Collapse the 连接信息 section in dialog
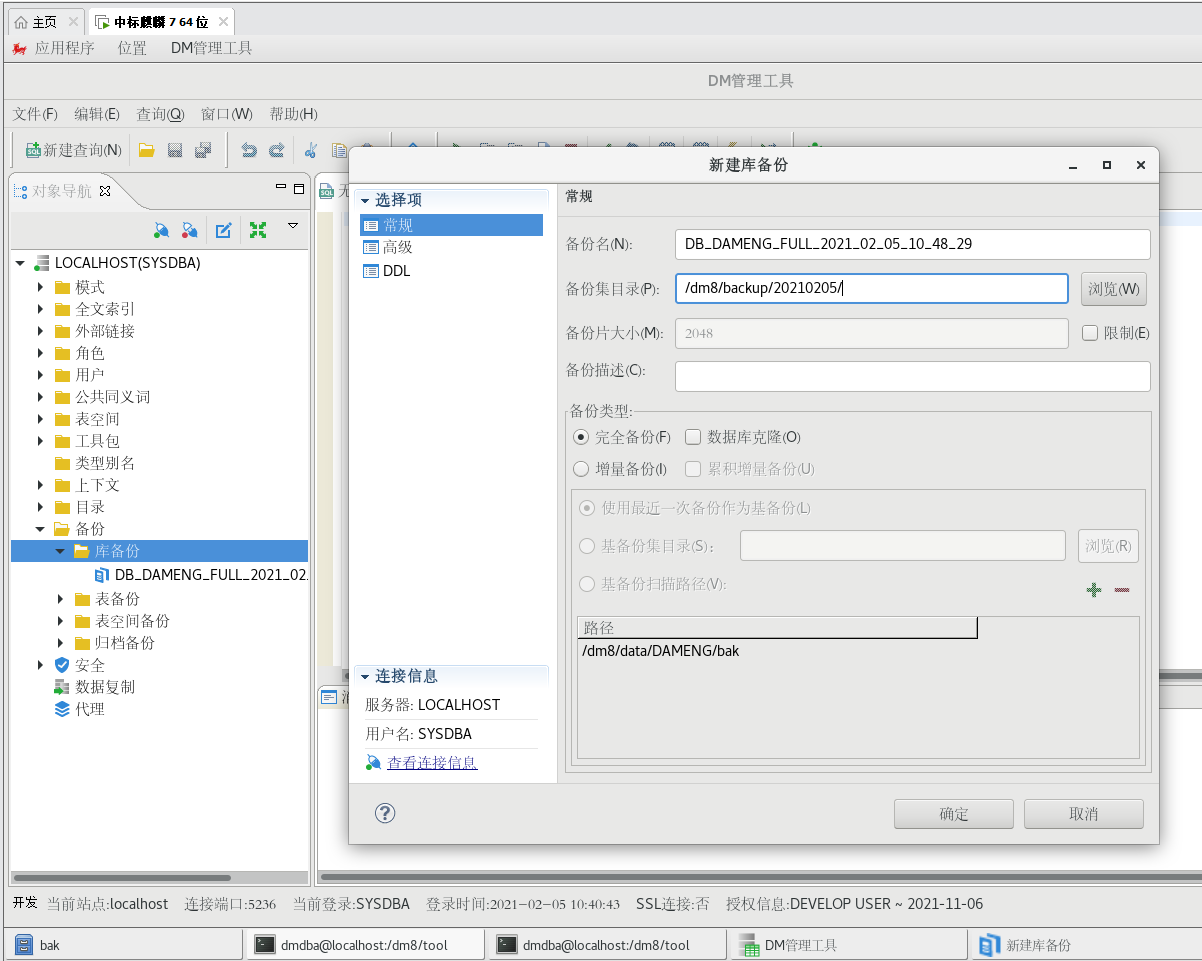The width and height of the screenshot is (1202, 961). [x=365, y=677]
